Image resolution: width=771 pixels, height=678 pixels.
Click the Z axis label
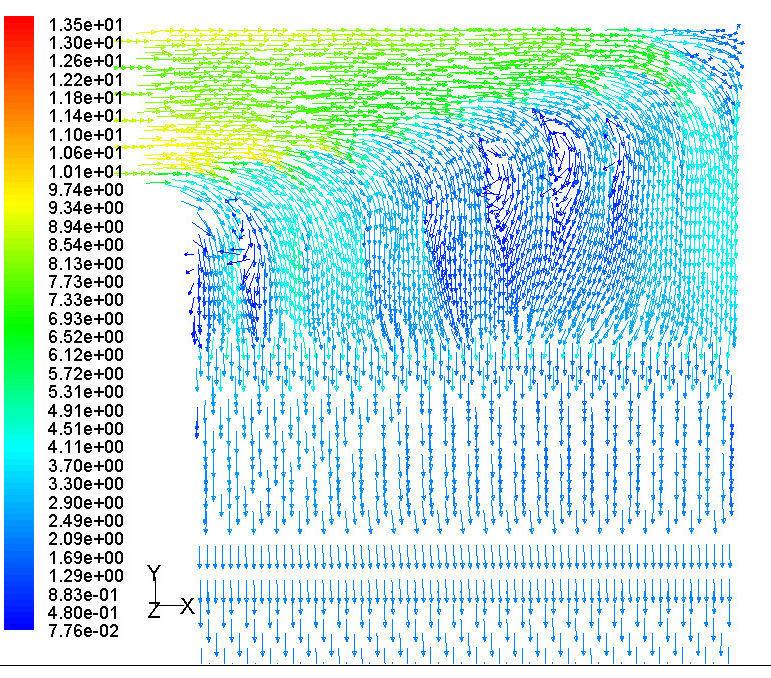153,610
